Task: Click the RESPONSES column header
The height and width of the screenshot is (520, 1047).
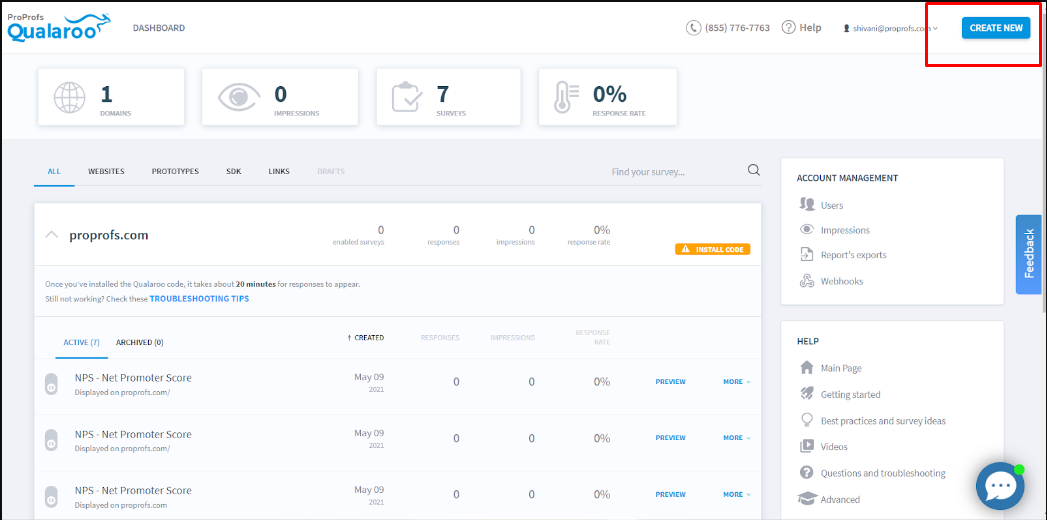Action: coord(440,338)
